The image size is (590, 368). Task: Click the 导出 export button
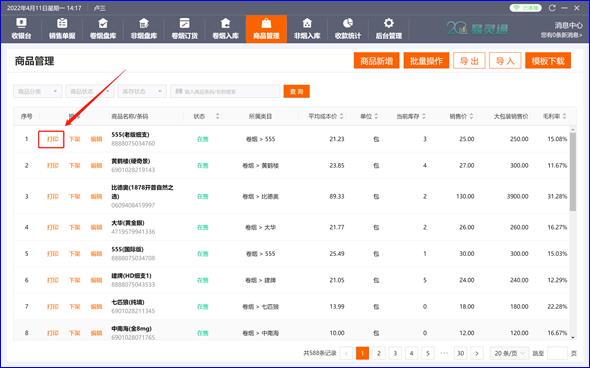[469, 61]
